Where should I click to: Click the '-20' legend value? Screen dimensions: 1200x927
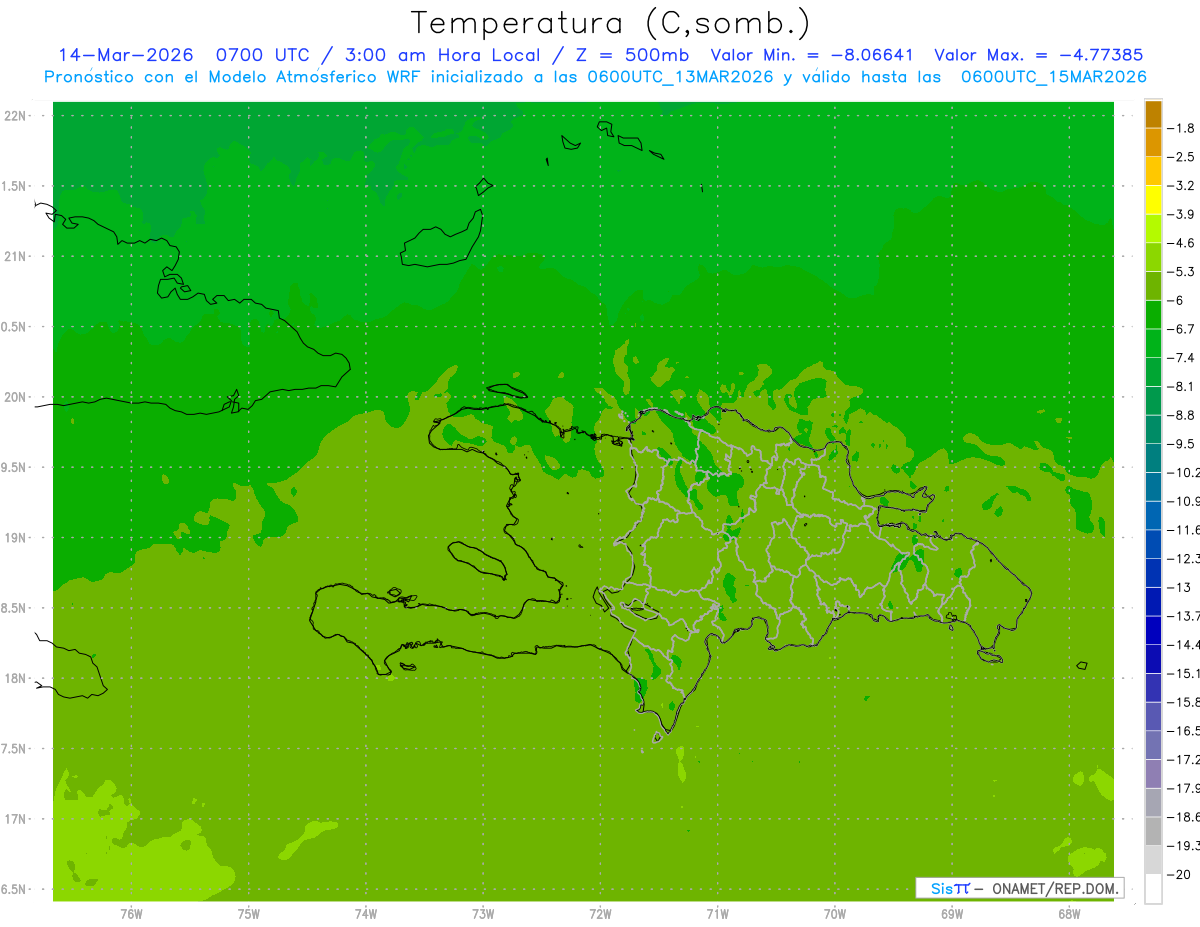pos(1180,874)
